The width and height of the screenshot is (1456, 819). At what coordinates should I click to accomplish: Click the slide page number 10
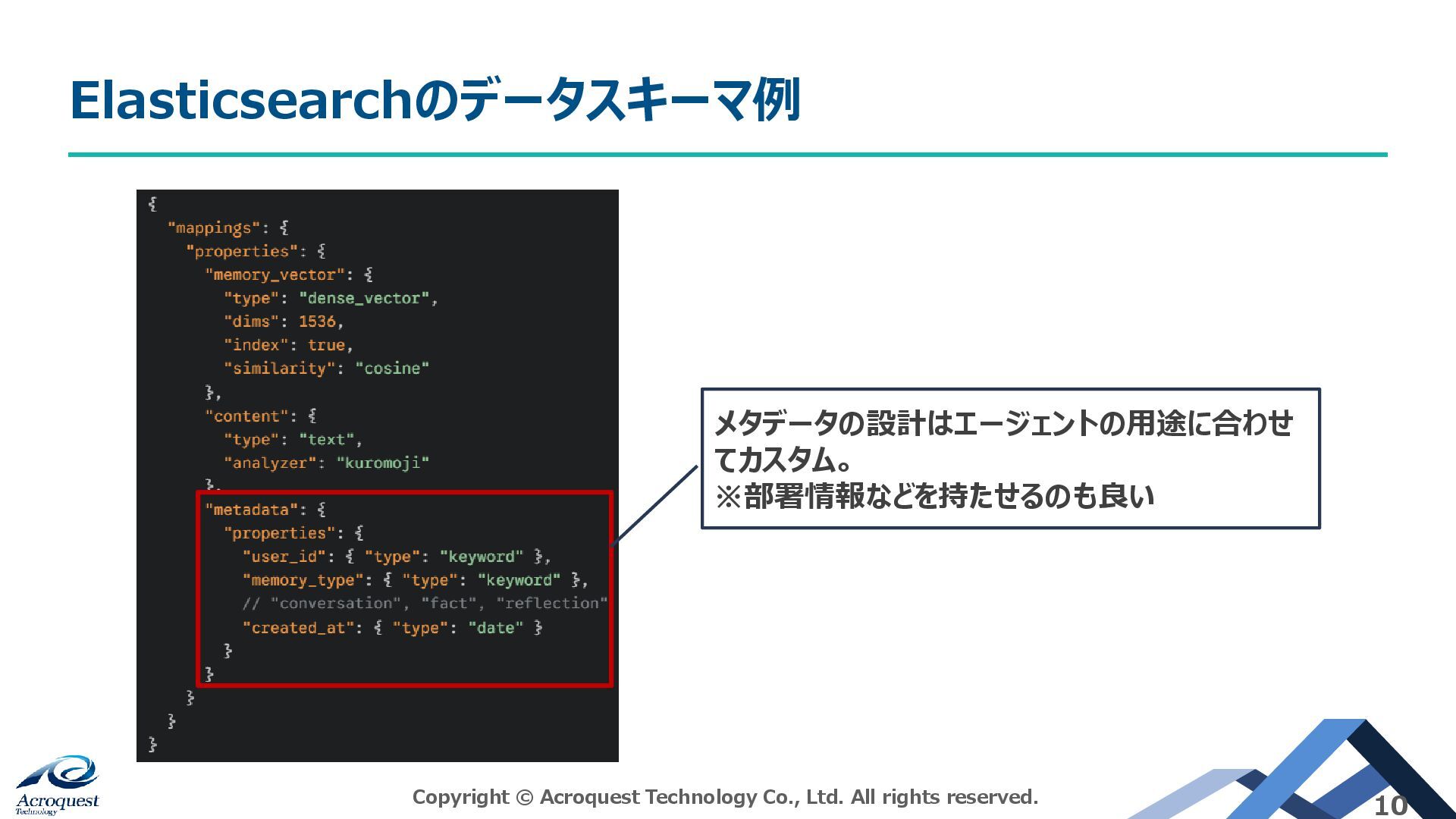tap(1390, 805)
